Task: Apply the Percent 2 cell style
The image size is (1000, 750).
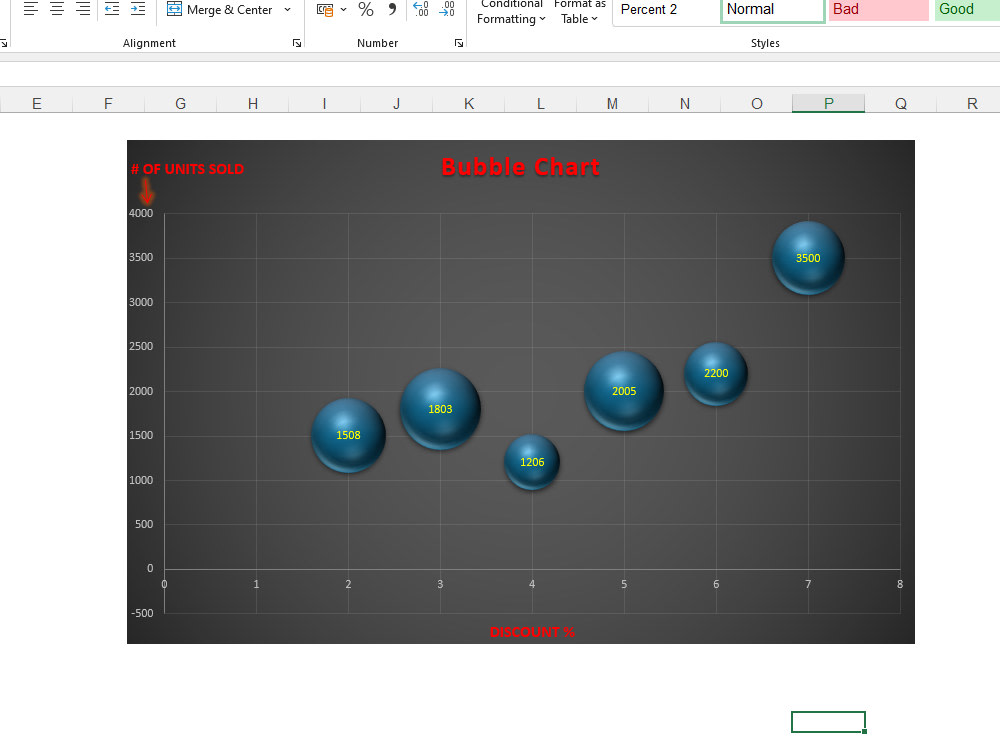Action: [x=666, y=10]
